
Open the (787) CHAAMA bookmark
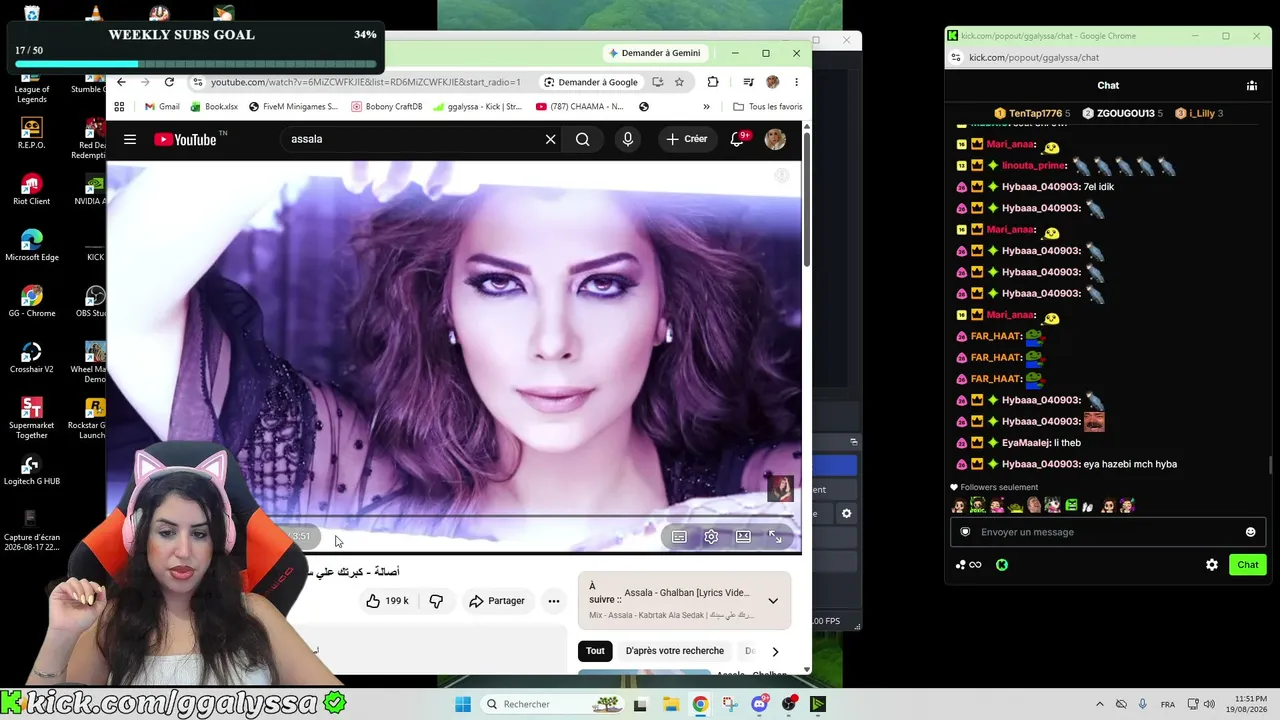click(x=580, y=107)
